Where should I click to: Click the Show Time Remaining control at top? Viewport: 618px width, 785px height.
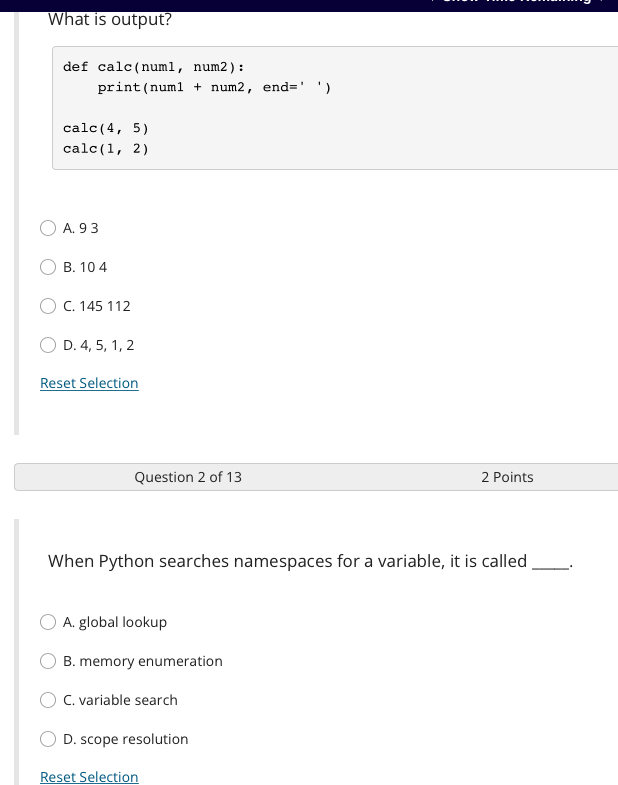[518, 2]
